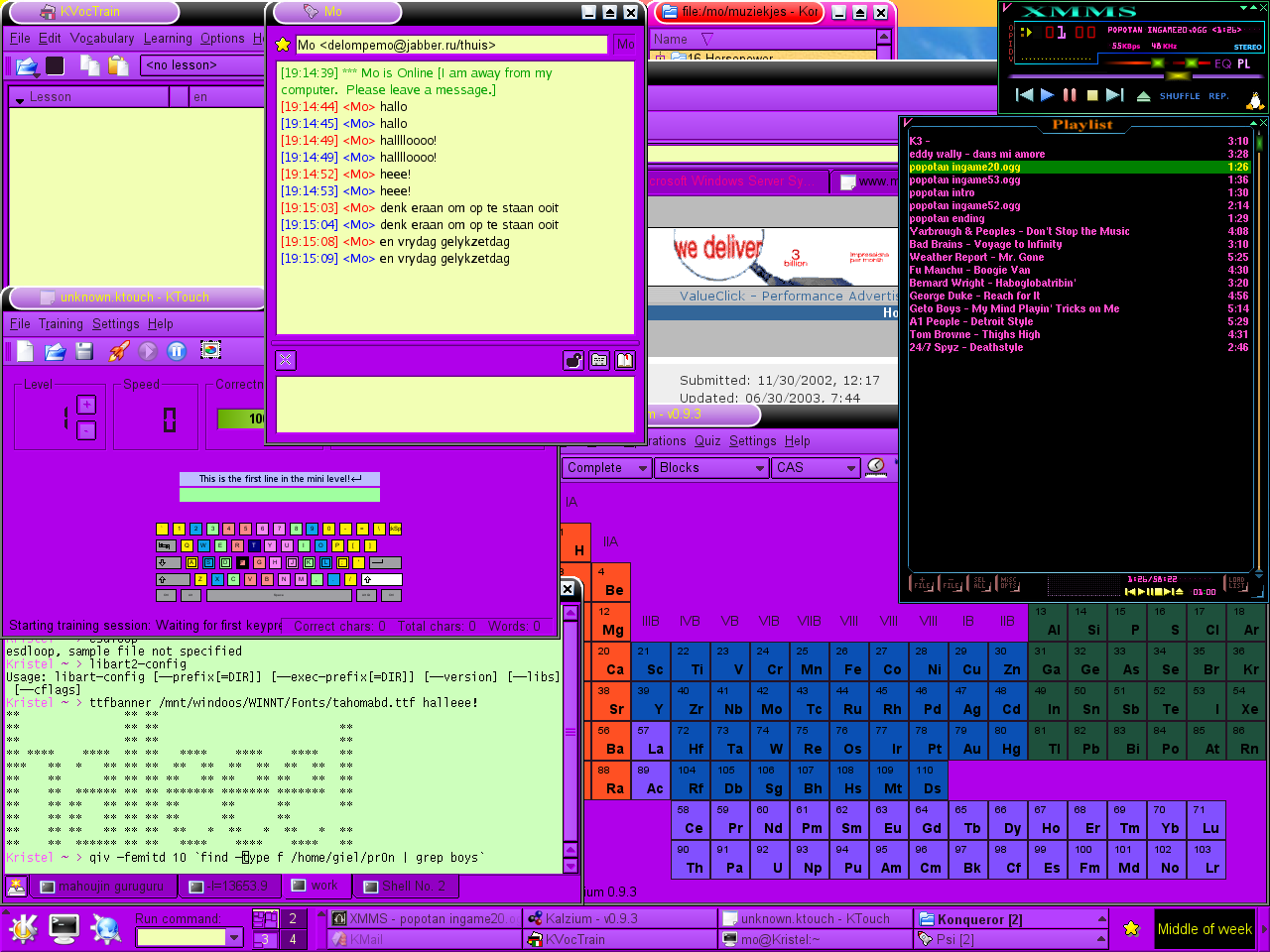Click timeline clock icon in Kalzium toolbar
This screenshot has height=952, width=1270.
click(x=876, y=467)
